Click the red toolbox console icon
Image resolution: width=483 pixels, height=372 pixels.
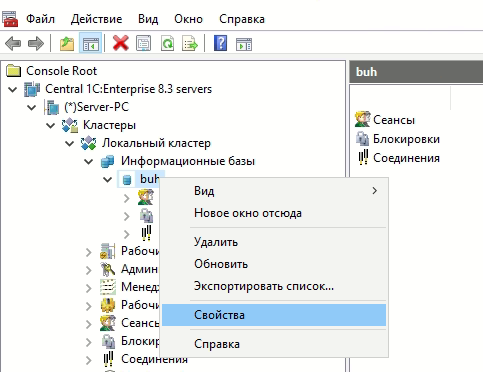pos(10,19)
